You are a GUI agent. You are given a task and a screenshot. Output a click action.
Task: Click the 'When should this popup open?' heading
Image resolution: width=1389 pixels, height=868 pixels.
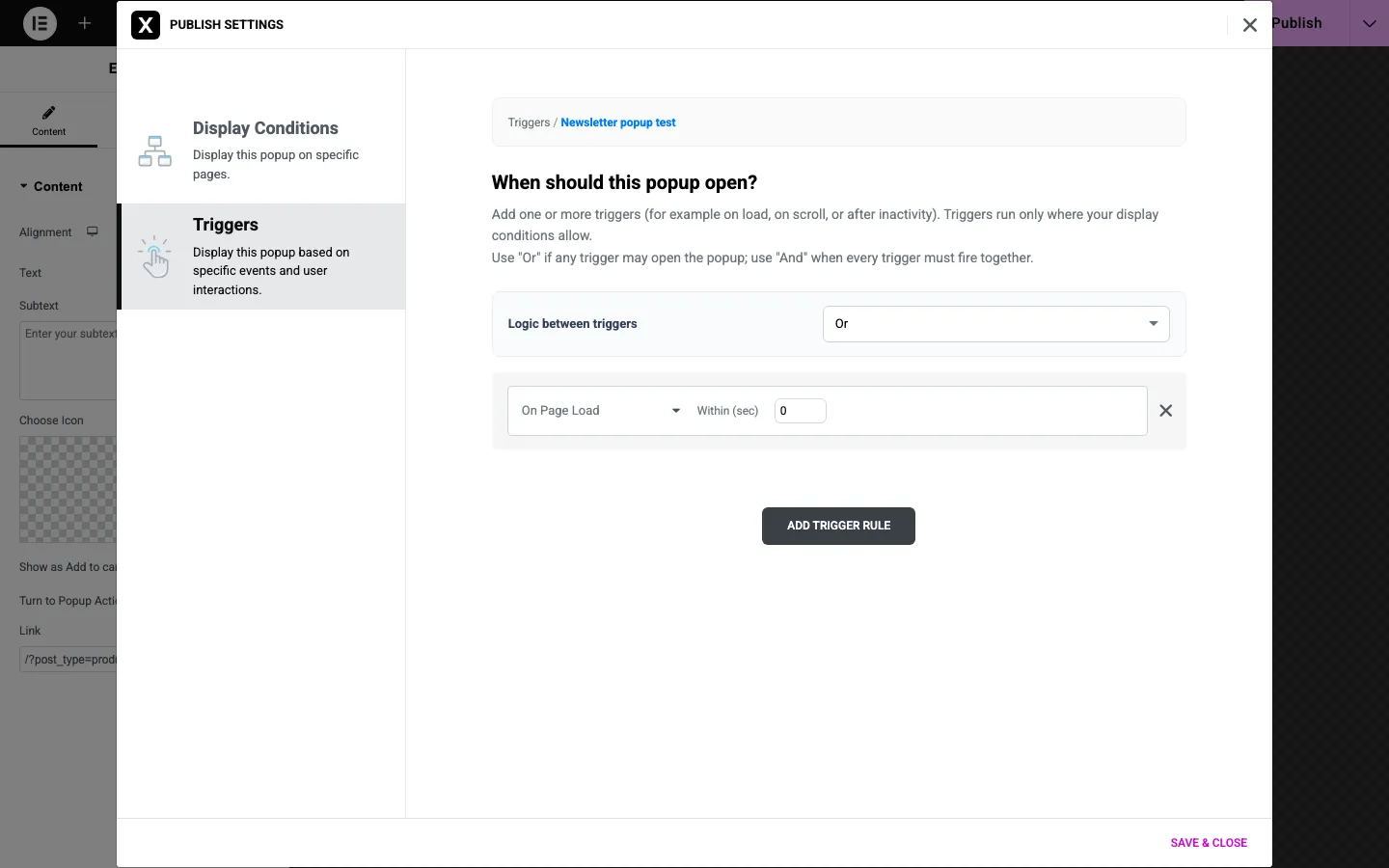[x=624, y=183]
